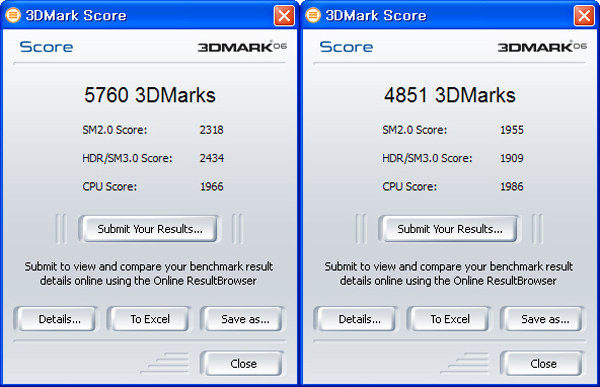Click the 3DMark06 logo in left window
600x387 pixels.
tap(242, 46)
